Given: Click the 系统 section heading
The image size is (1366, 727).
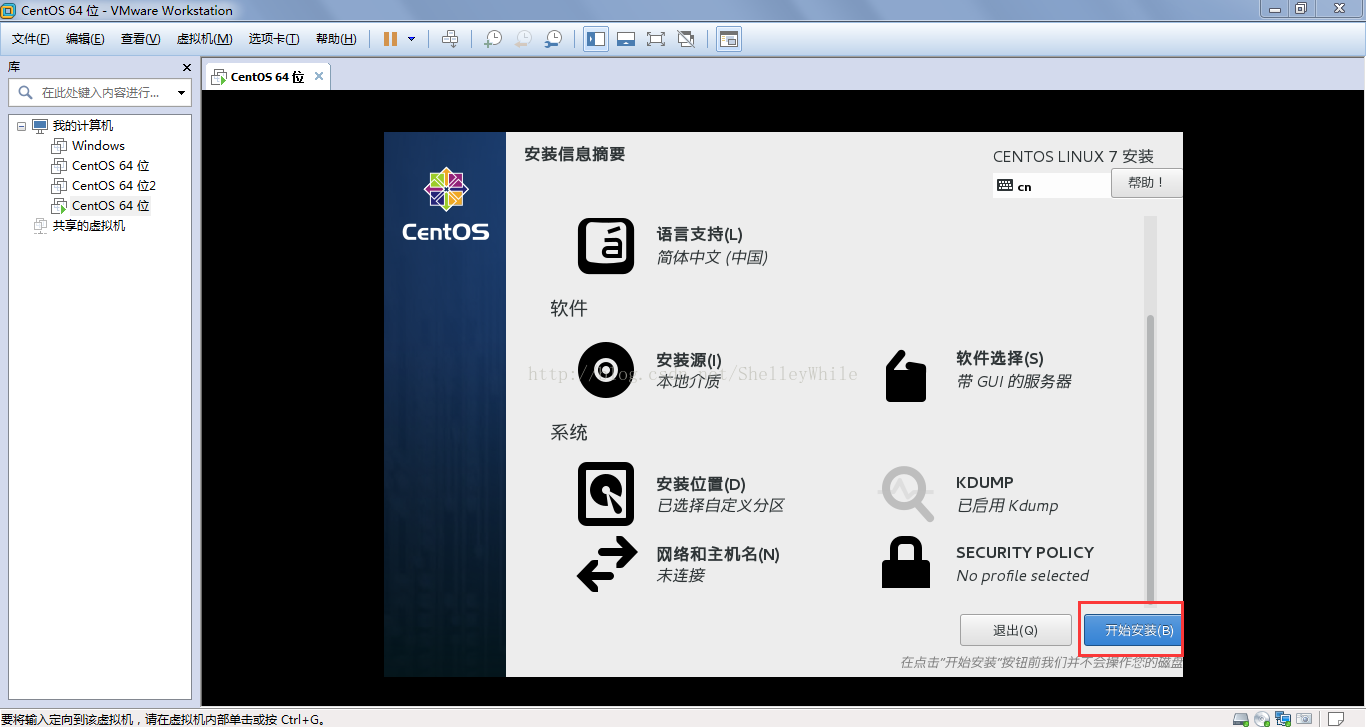Looking at the screenshot, I should (x=569, y=432).
